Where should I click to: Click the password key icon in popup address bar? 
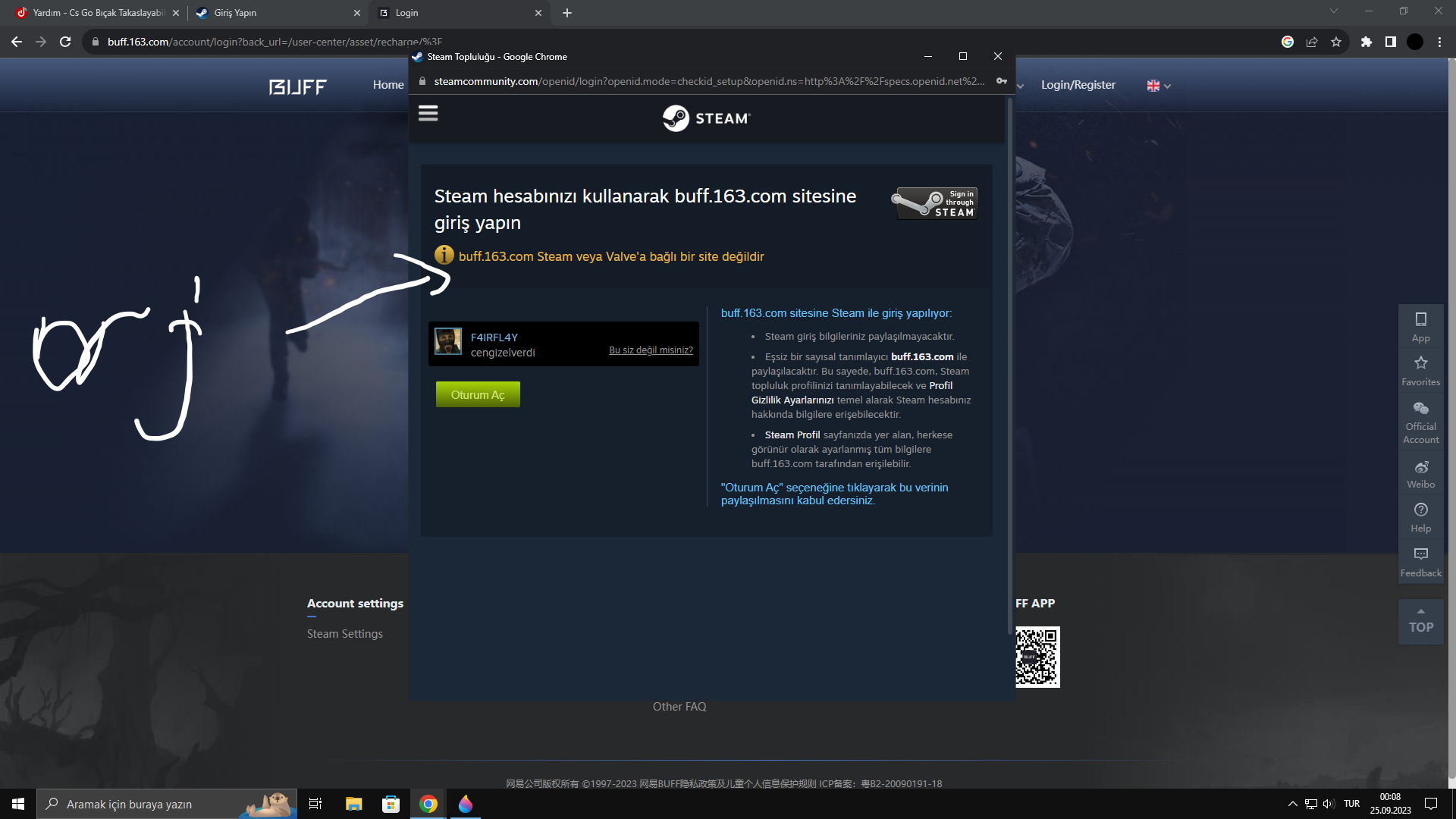pos(1002,81)
